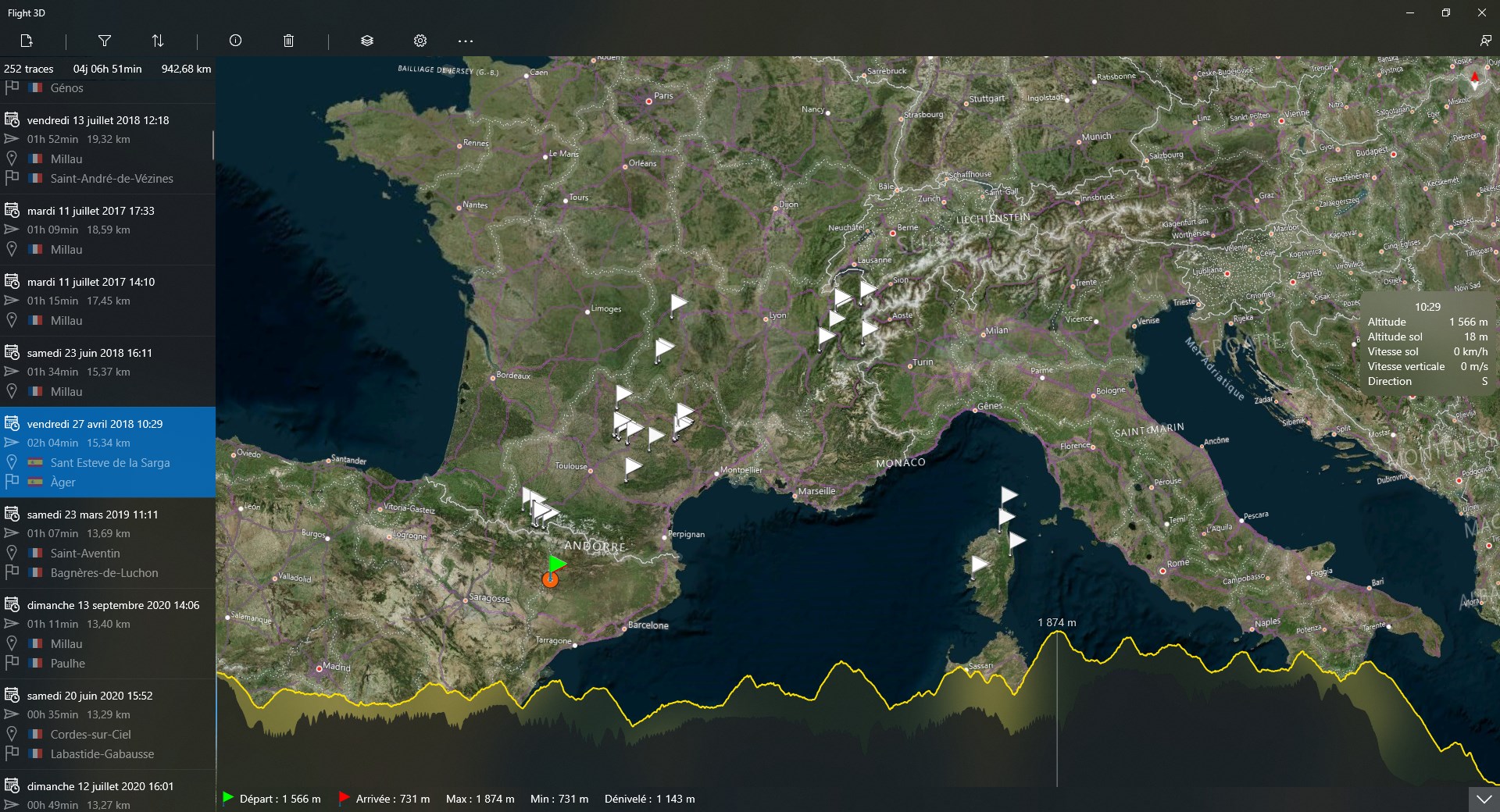Click the '10:29' time in info panel
Viewport: 1500px width, 812px height.
click(x=1427, y=307)
